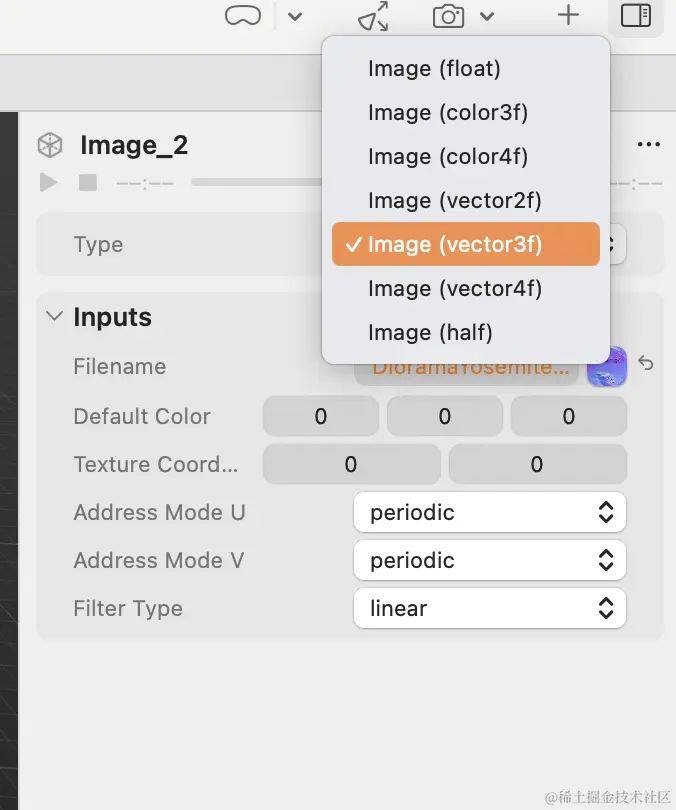Click the Filename texture thumbnail

tap(606, 367)
